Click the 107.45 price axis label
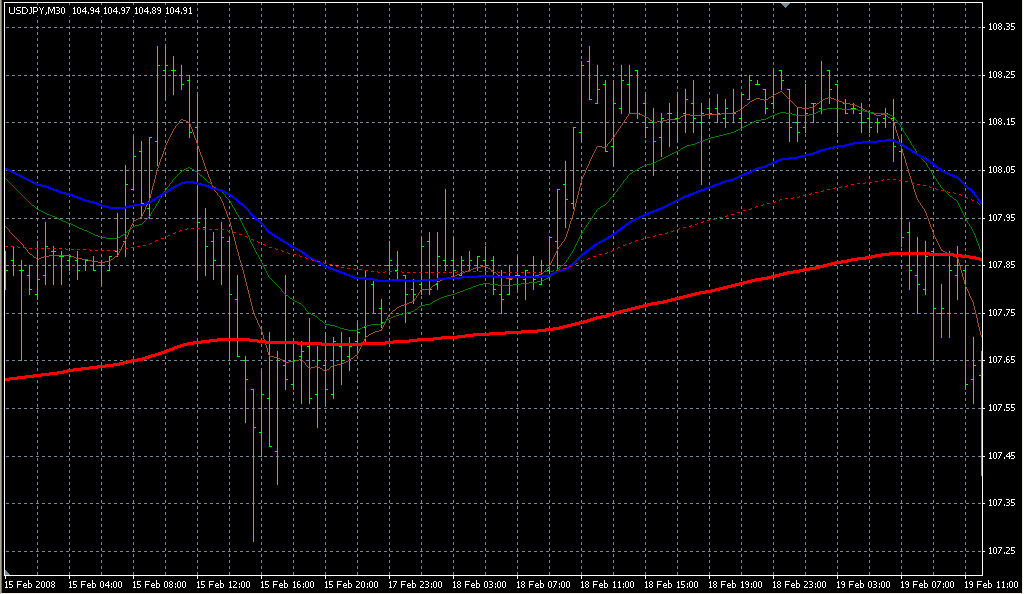This screenshot has height=594, width=1024. 1001,455
